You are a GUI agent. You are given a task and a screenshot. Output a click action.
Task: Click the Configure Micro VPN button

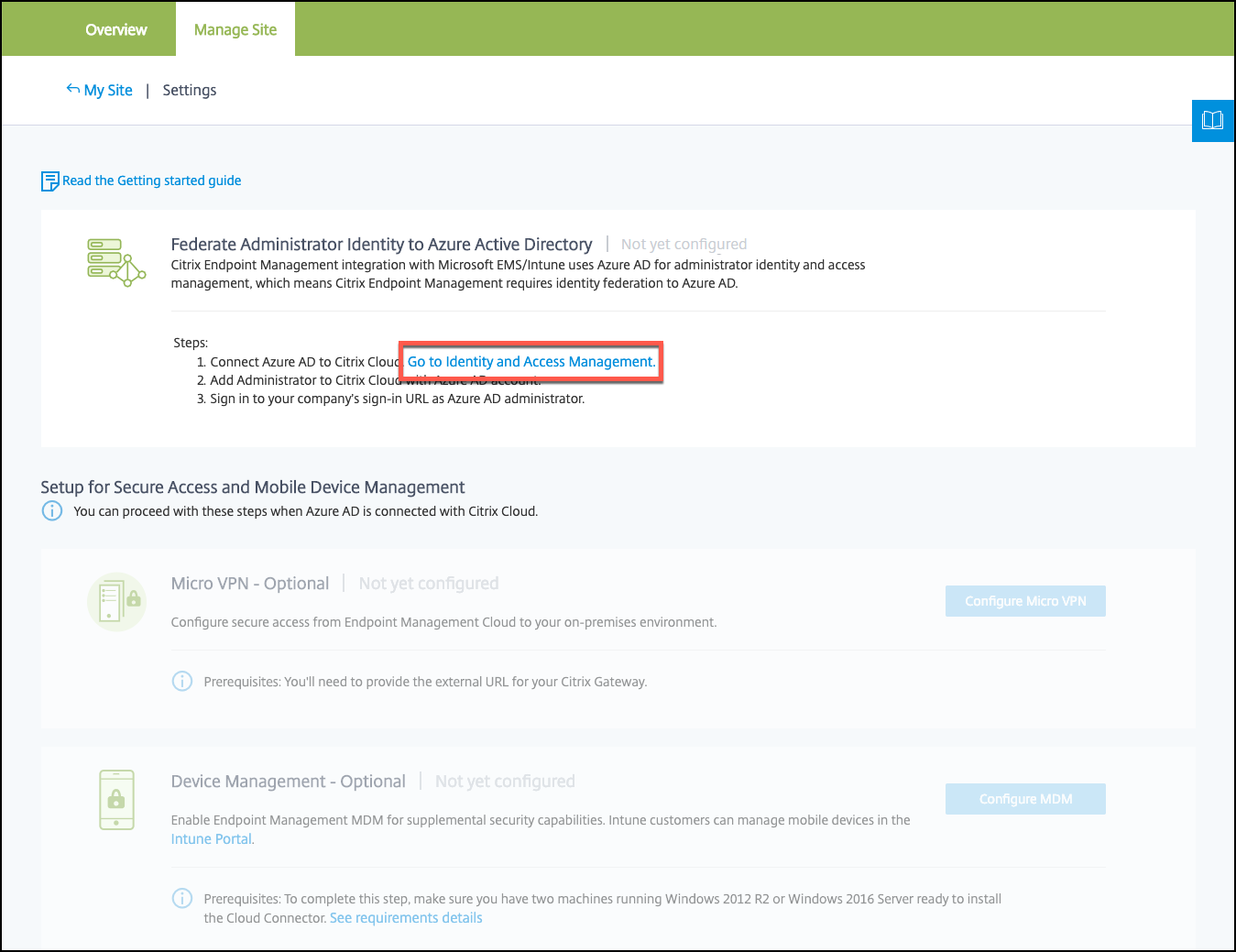pos(1025,601)
